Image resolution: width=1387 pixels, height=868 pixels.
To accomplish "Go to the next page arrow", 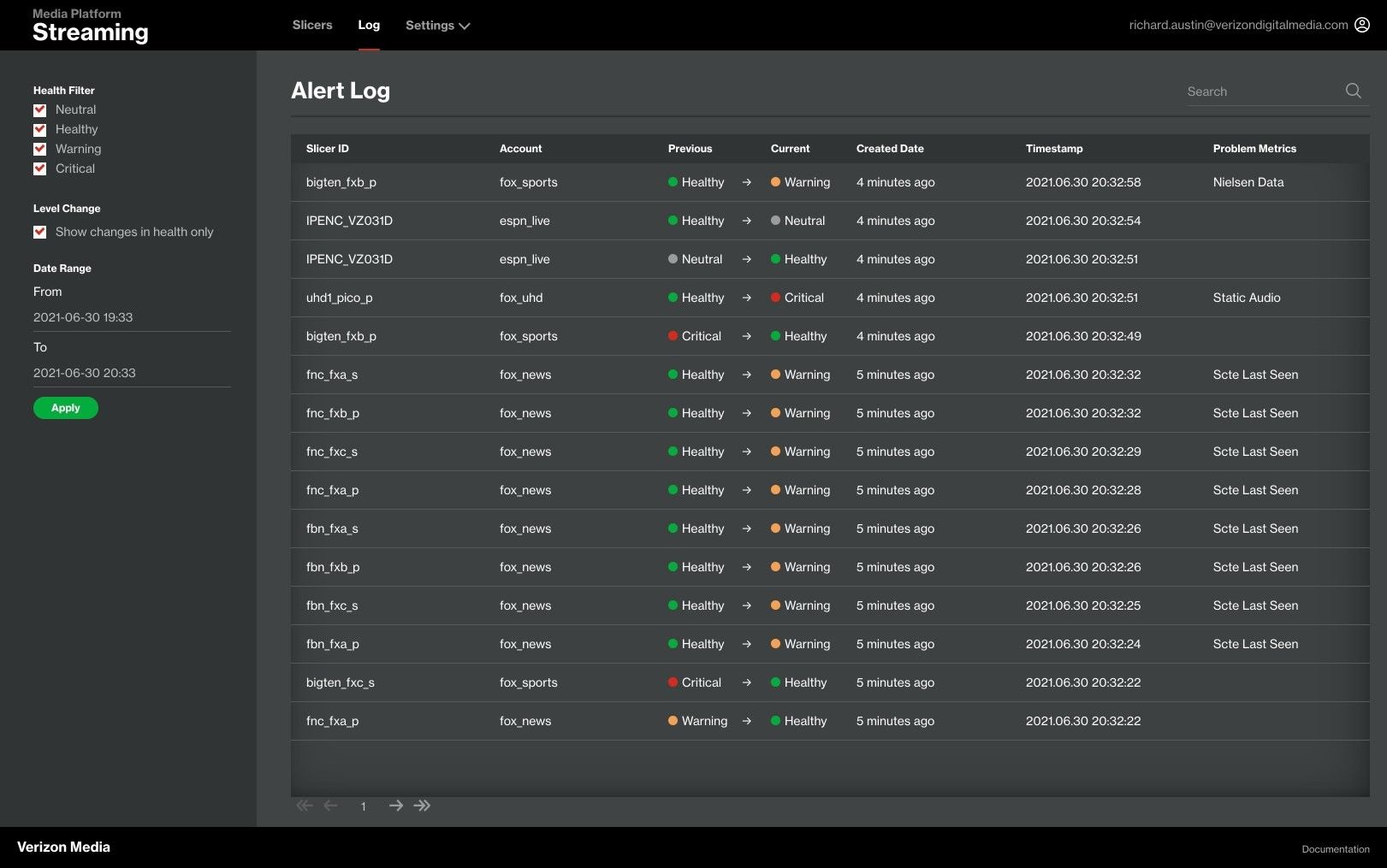I will point(395,806).
